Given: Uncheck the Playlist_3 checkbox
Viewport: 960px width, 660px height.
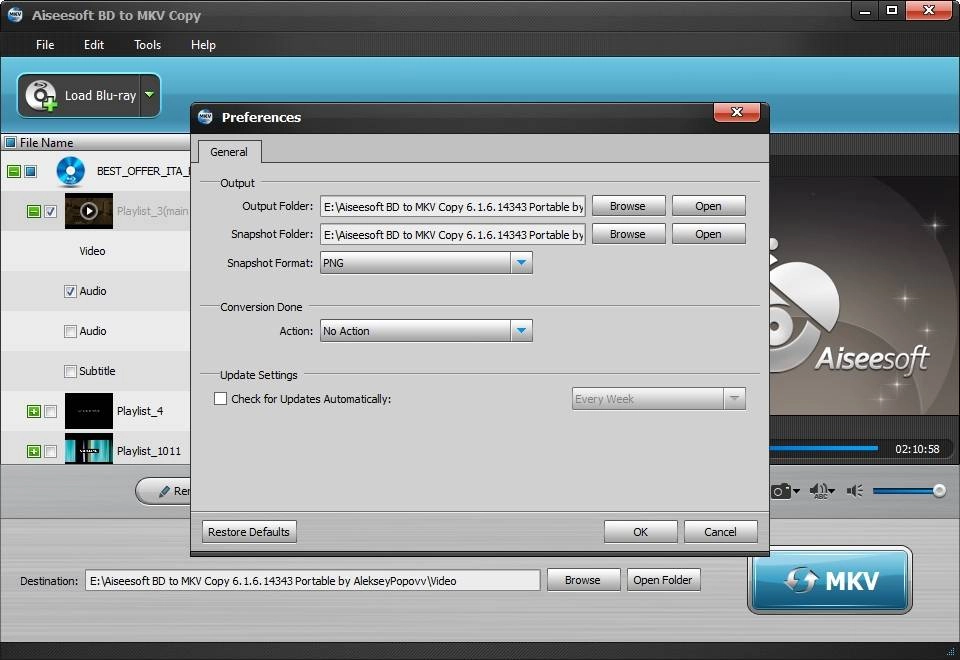Looking at the screenshot, I should pos(51,212).
